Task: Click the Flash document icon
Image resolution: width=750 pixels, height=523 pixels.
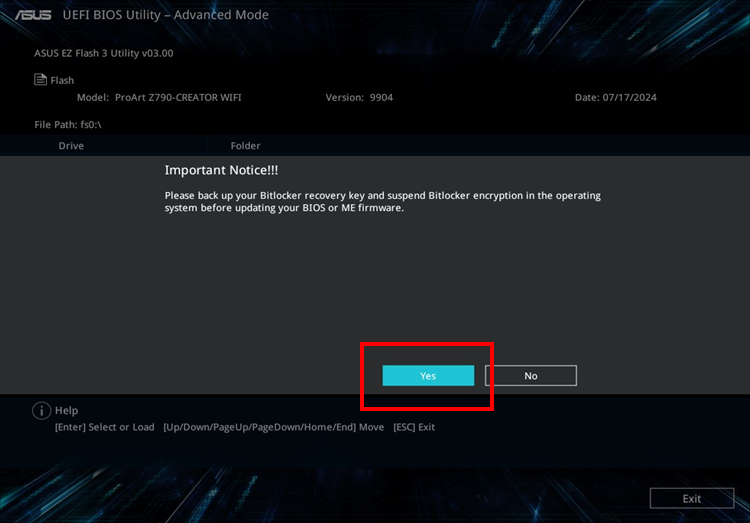Action: (40, 79)
